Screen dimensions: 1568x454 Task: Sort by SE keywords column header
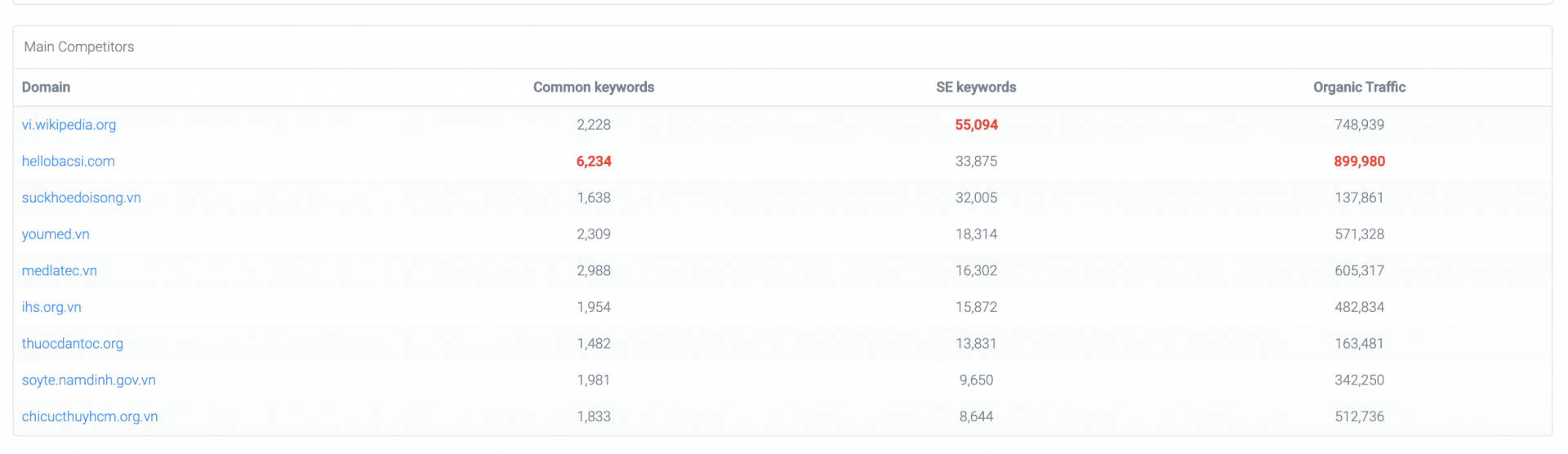click(976, 87)
